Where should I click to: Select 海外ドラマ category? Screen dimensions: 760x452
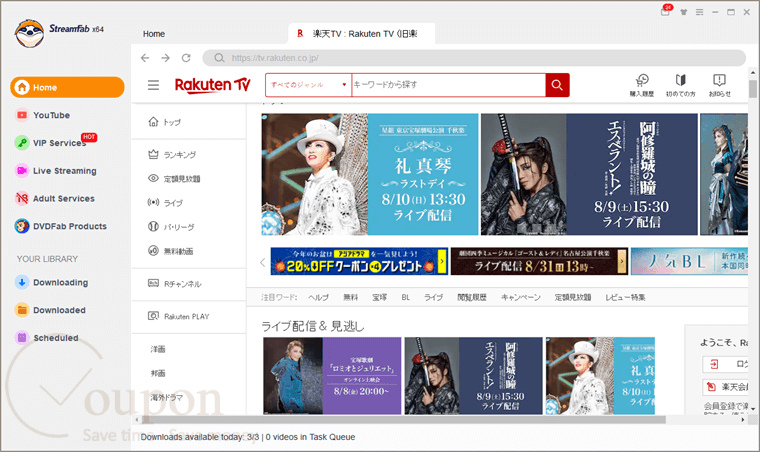[167, 397]
